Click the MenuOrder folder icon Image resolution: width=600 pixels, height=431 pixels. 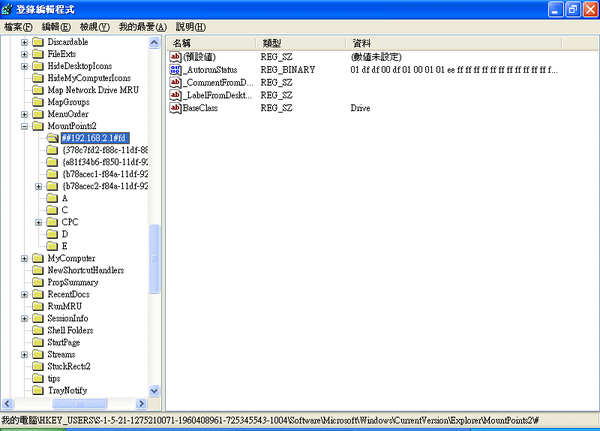point(38,114)
